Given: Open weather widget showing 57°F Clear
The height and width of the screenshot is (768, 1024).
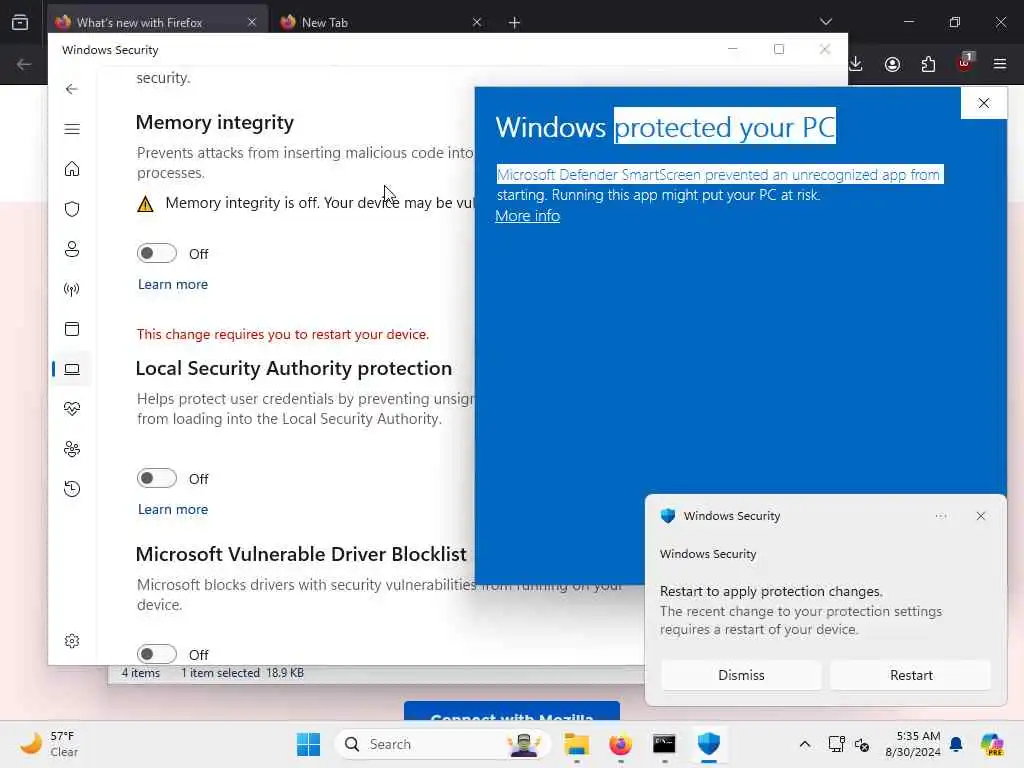Looking at the screenshot, I should tap(50, 744).
